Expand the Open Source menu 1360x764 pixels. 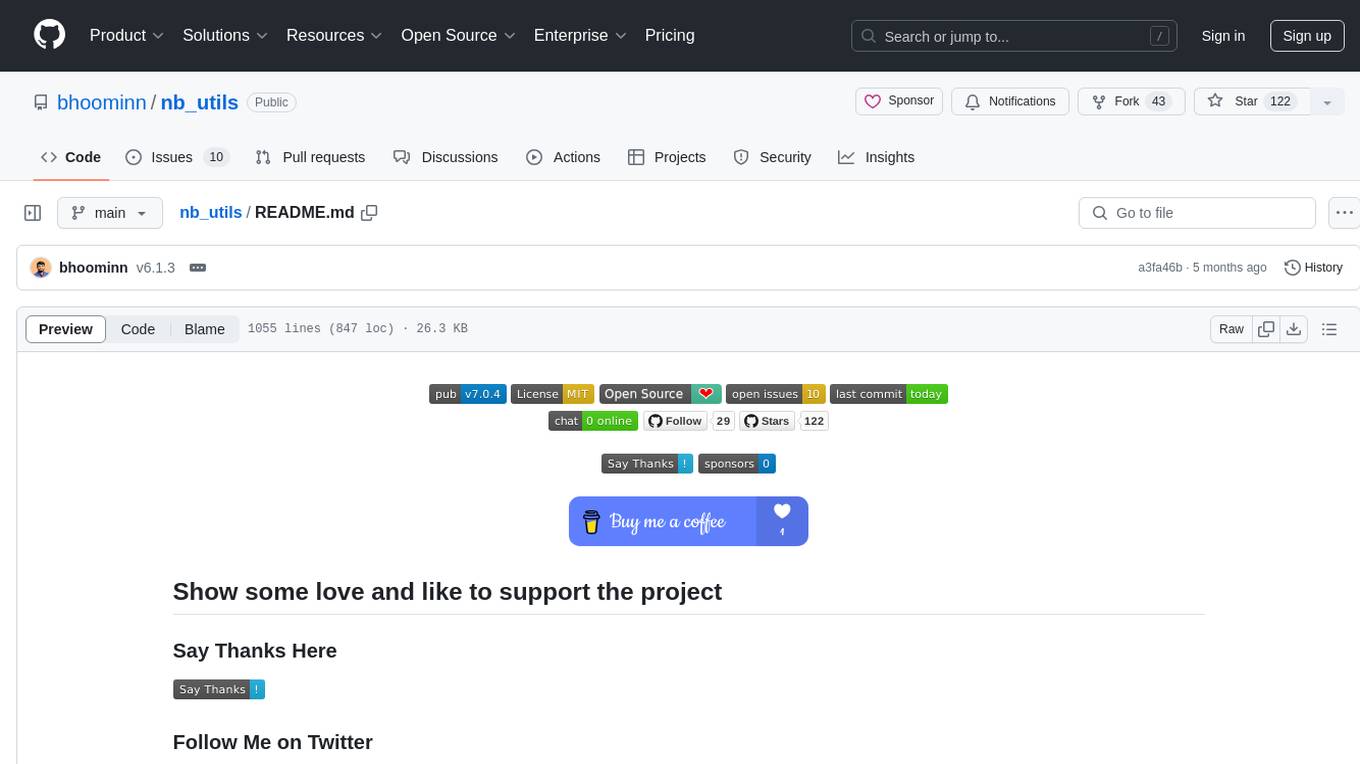(x=458, y=35)
